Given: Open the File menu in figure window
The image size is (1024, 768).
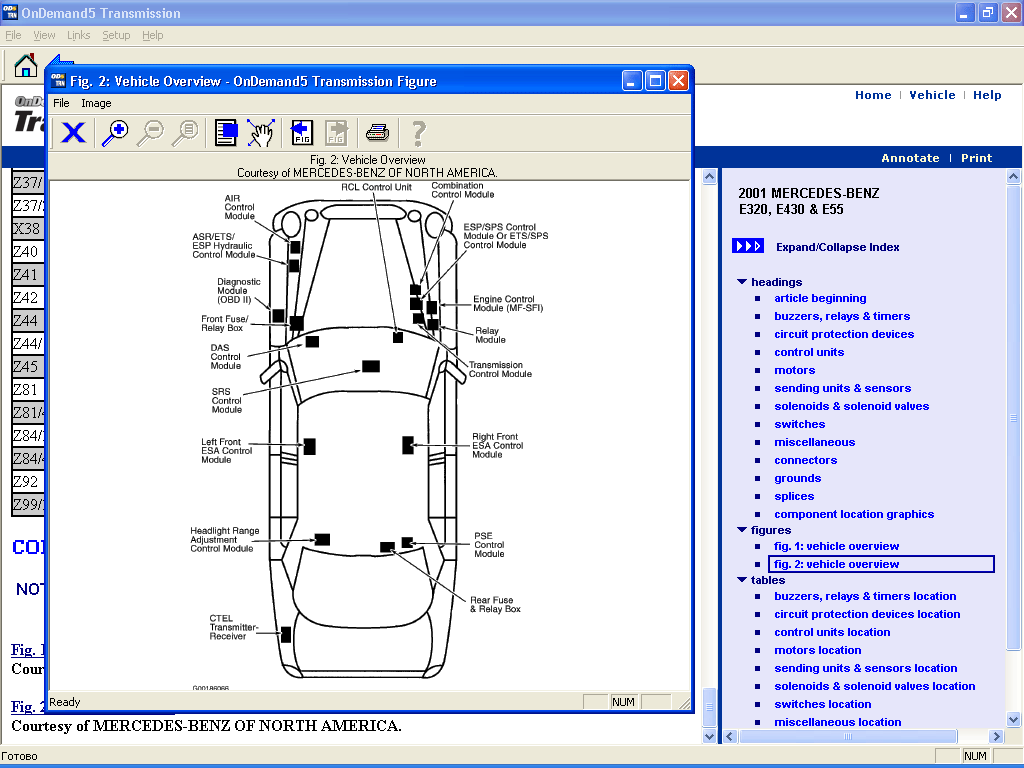Looking at the screenshot, I should tap(61, 103).
